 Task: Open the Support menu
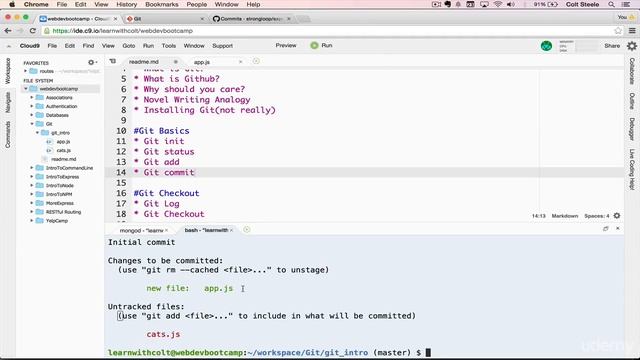222,46
